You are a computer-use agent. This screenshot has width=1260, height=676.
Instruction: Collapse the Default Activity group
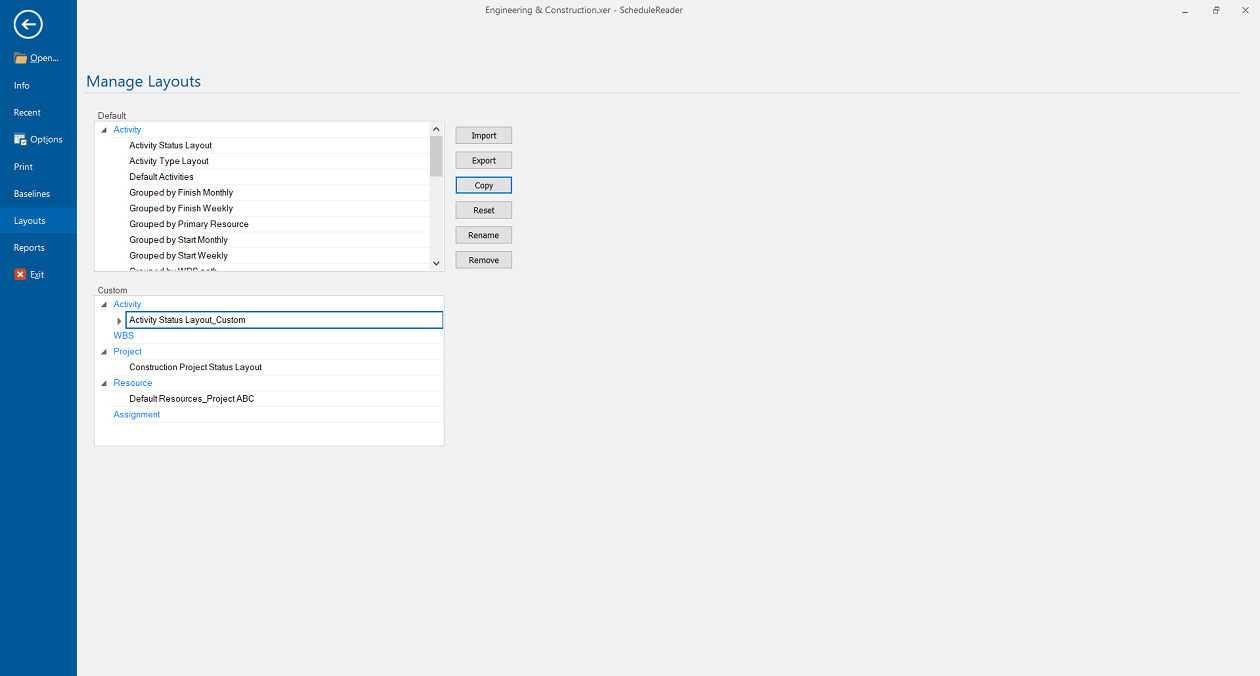pos(104,130)
